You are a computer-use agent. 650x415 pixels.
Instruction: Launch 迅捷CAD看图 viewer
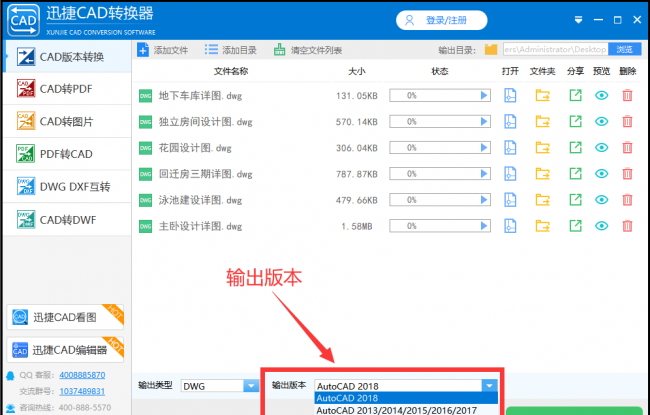pyautogui.click(x=65, y=317)
